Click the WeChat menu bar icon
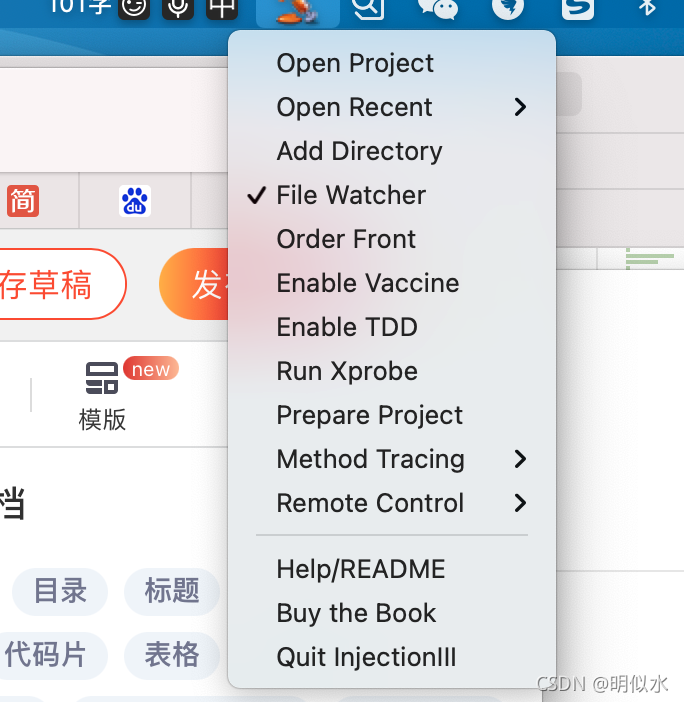The image size is (684, 702). click(438, 9)
